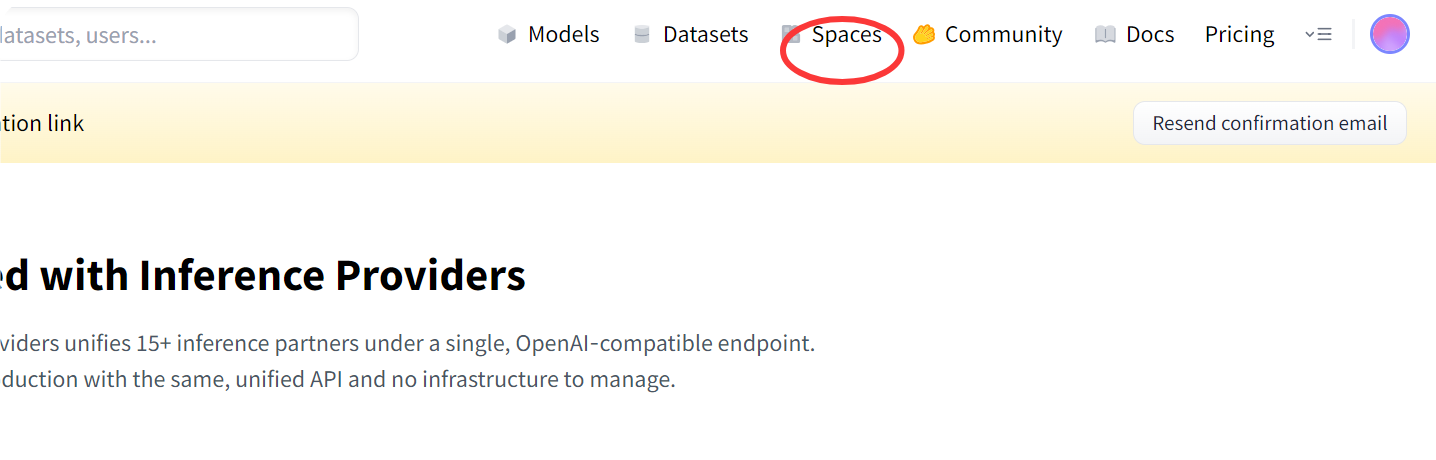
Task: Open the Community section
Action: (x=1003, y=35)
